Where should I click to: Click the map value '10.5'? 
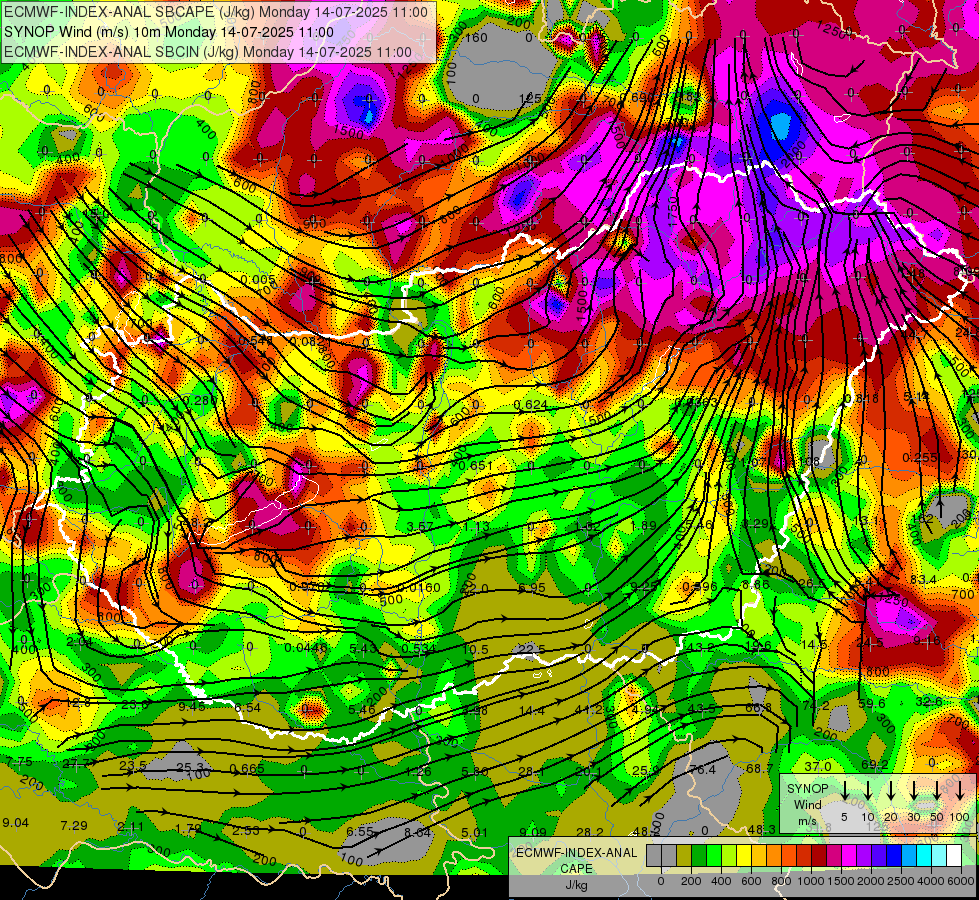coord(475,650)
